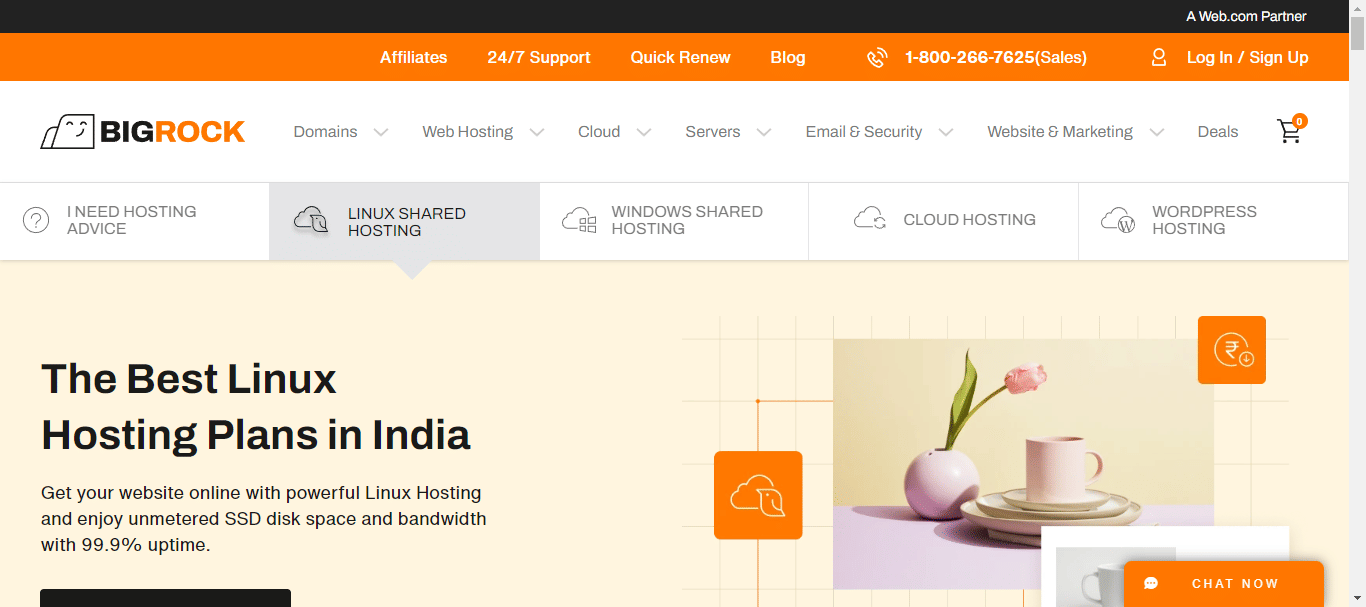The image size is (1366, 607).
Task: Click the question mark hosting advice icon
Action: click(x=36, y=220)
